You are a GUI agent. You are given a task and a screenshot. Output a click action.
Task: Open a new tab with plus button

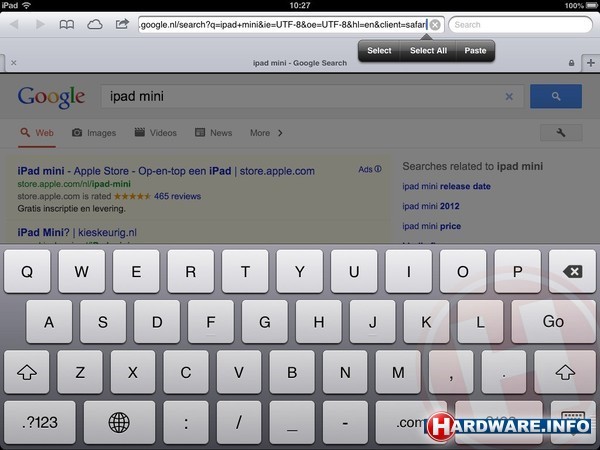(x=591, y=63)
